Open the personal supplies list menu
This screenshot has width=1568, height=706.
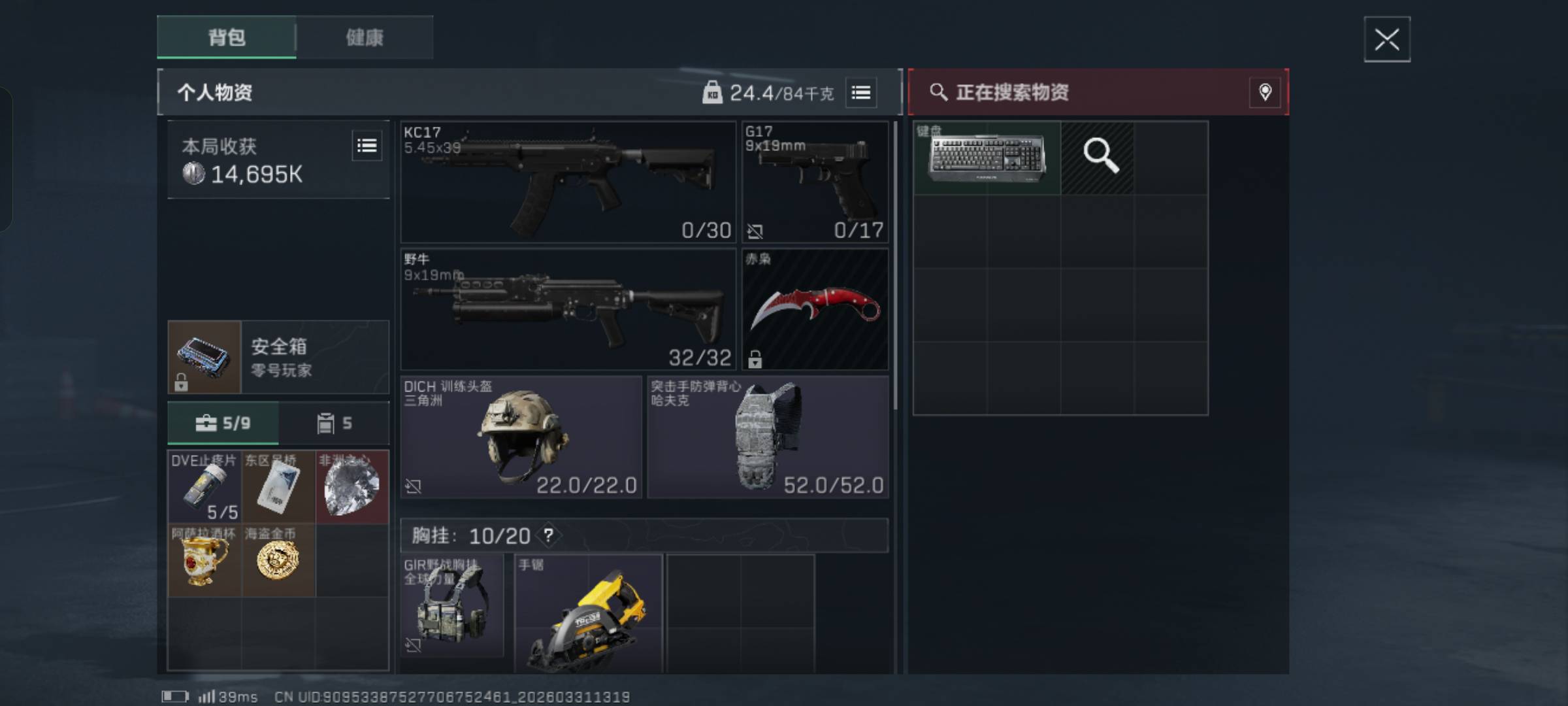pyautogui.click(x=861, y=93)
